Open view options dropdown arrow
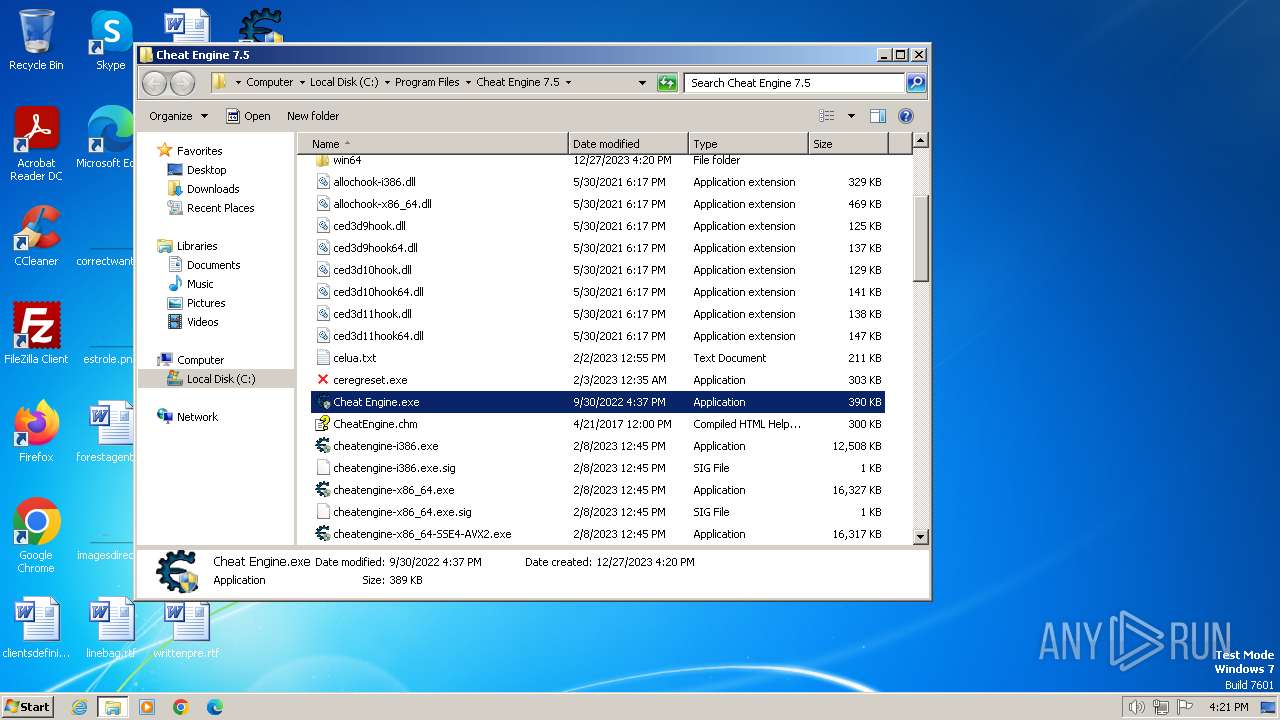The height and width of the screenshot is (720, 1280). click(851, 116)
